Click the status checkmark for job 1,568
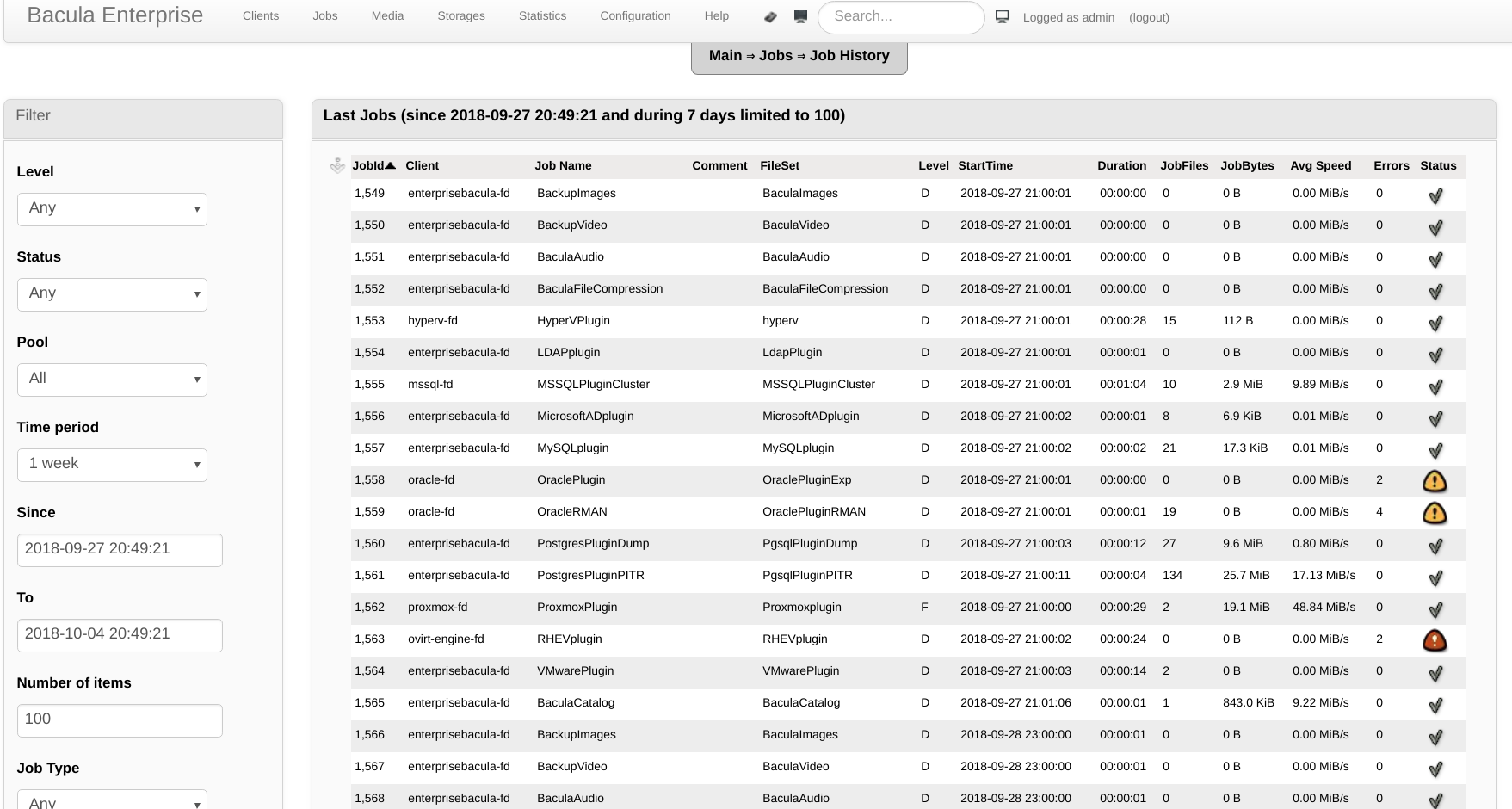This screenshot has width=1512, height=809. tap(1435, 800)
